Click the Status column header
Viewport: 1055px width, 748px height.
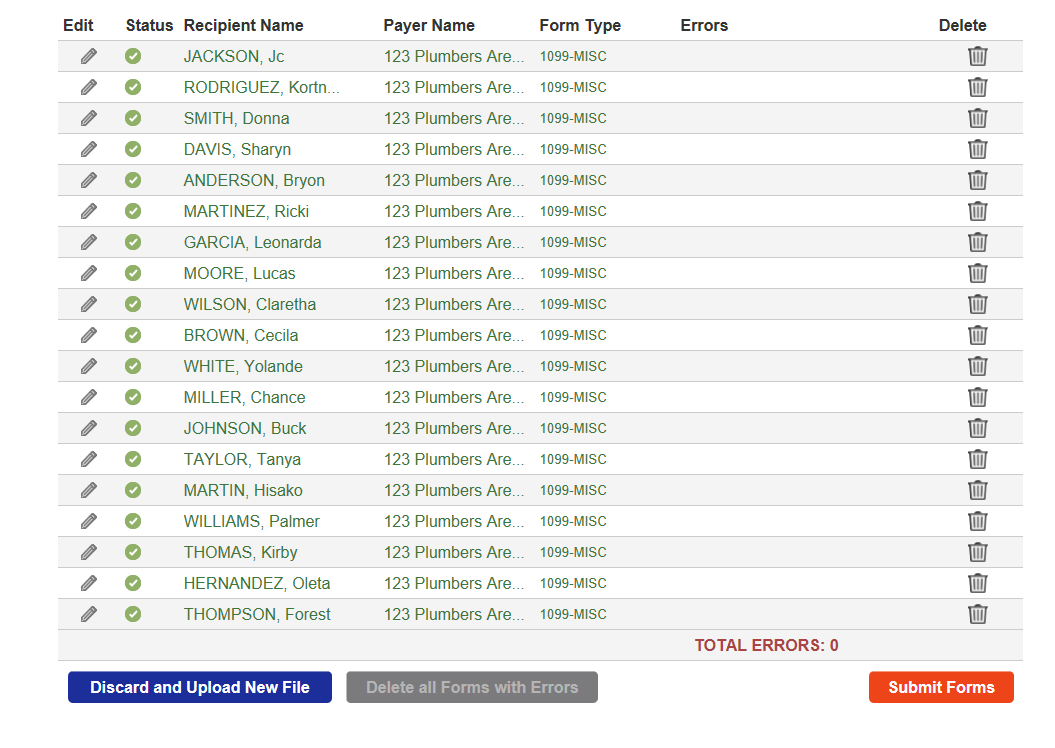pyautogui.click(x=149, y=26)
